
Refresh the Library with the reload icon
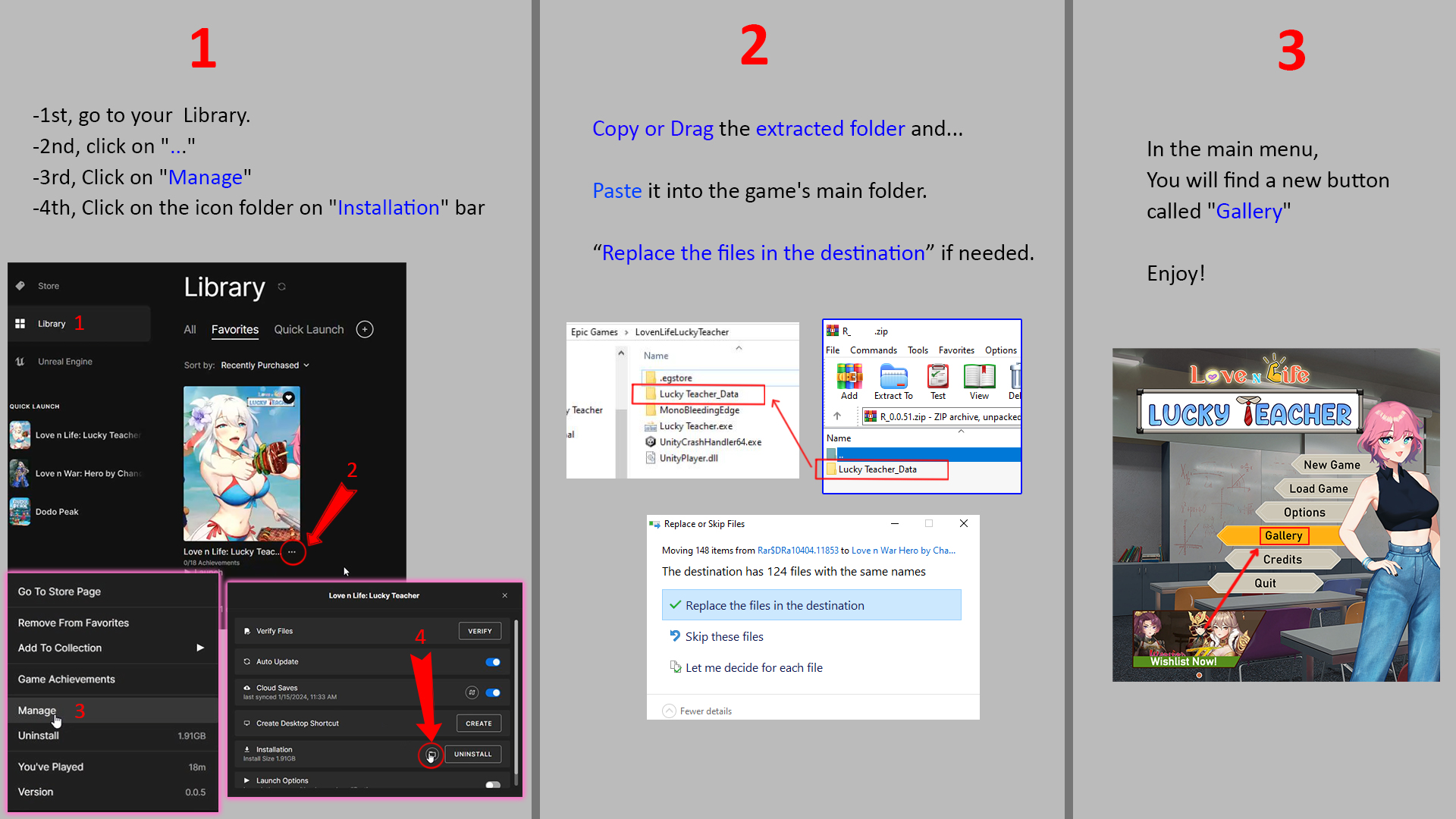282,287
